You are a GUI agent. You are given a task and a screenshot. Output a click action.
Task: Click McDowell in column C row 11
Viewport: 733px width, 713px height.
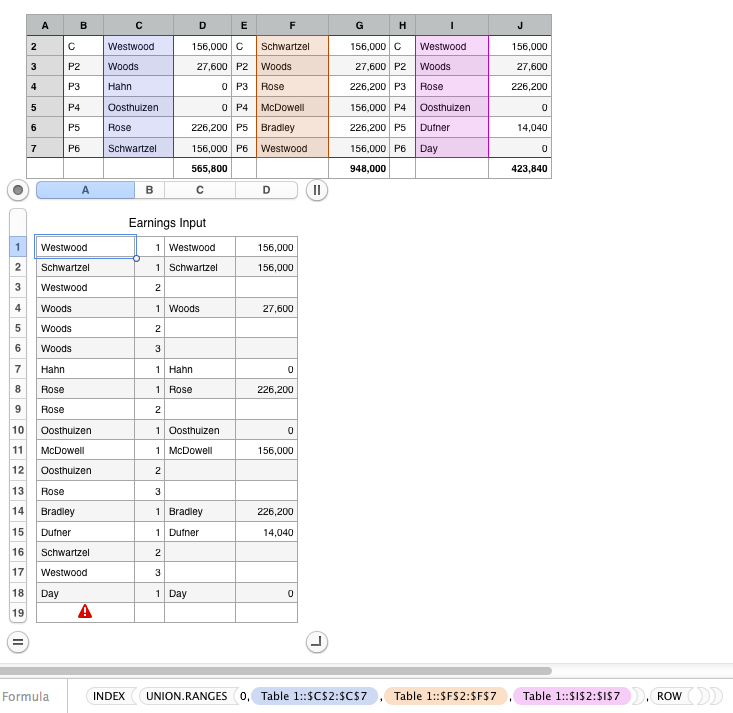200,450
